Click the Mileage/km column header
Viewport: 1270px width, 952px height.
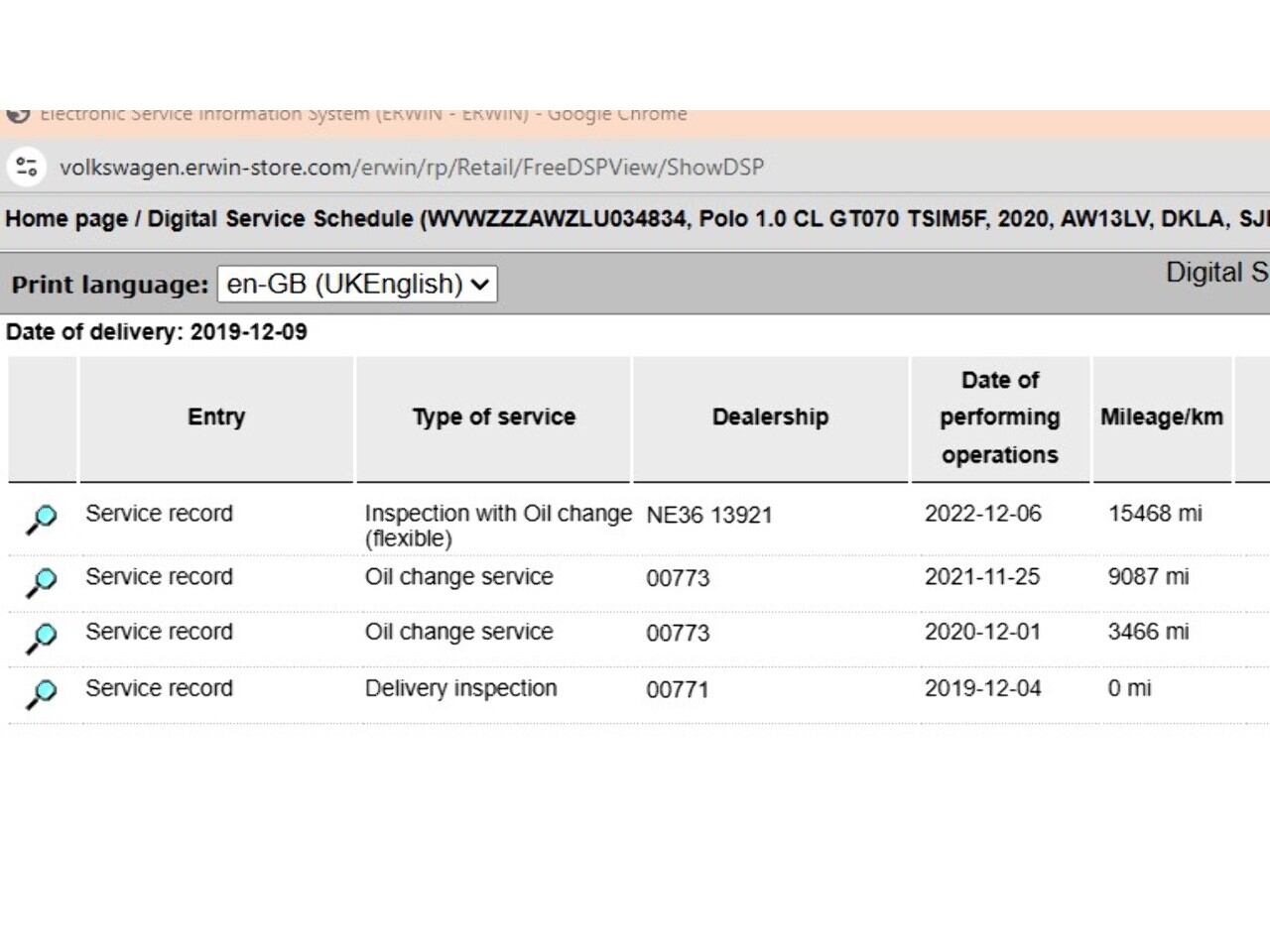tap(1162, 417)
